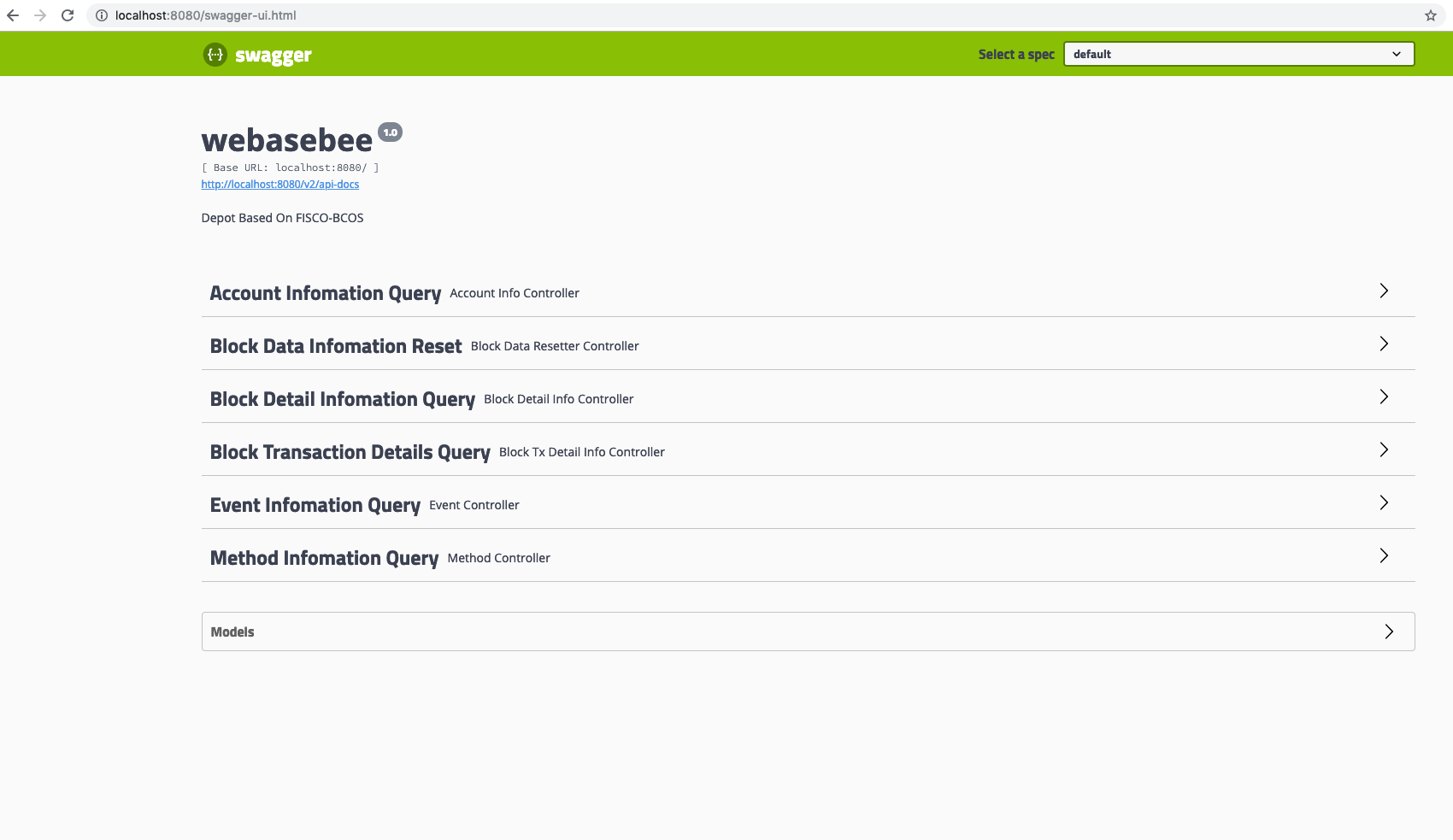
Task: Click the browser address bar URL
Action: coord(206,15)
